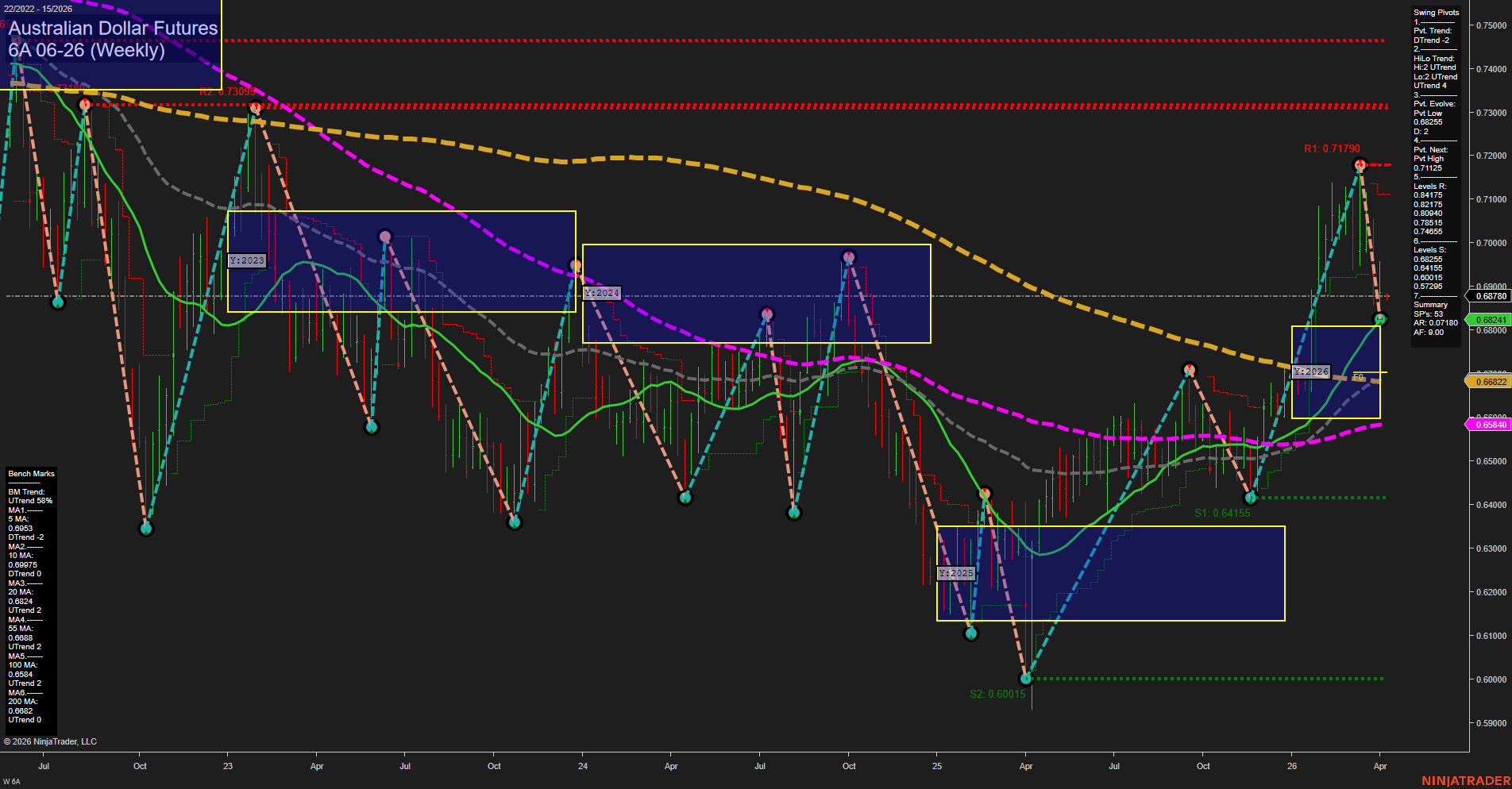
Task: Click the pink swing pivot dot inside Y:2023 box
Action: click(x=384, y=235)
